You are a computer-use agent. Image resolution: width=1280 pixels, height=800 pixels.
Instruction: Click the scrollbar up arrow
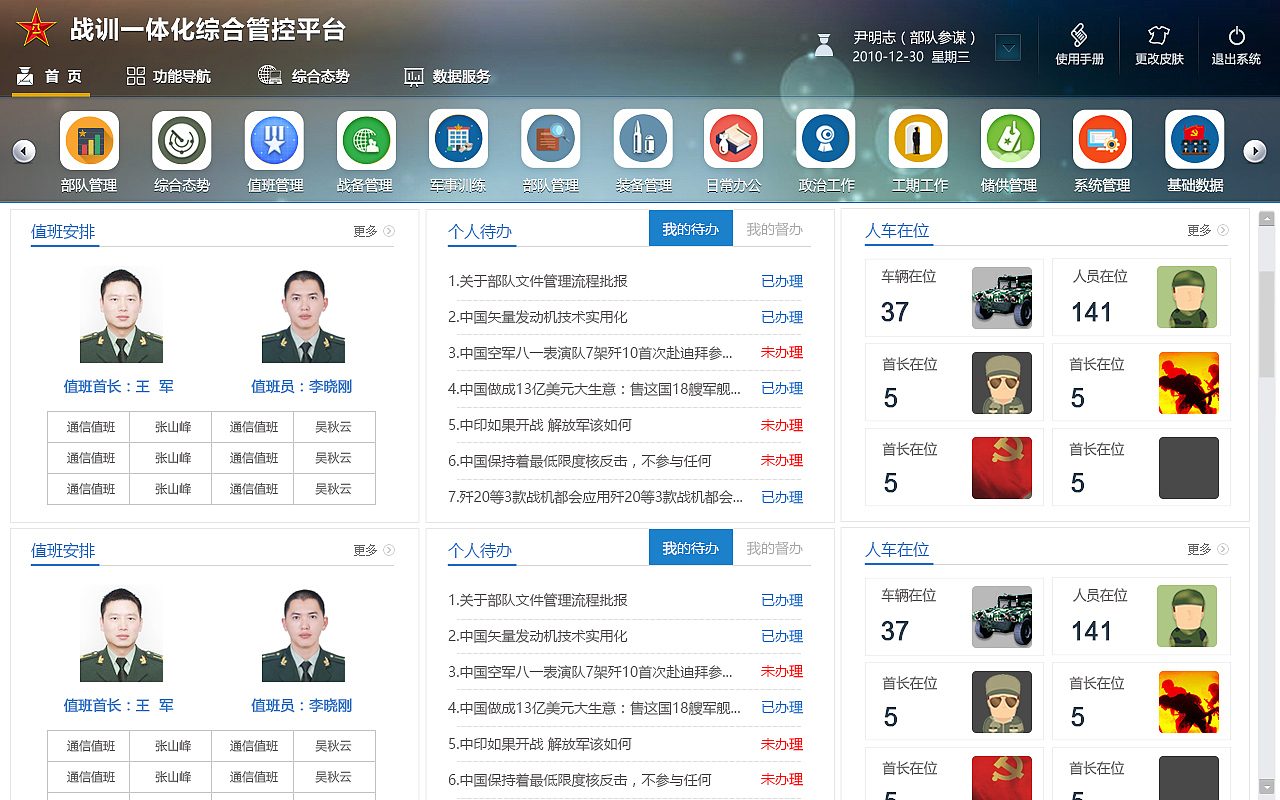(x=1267, y=218)
